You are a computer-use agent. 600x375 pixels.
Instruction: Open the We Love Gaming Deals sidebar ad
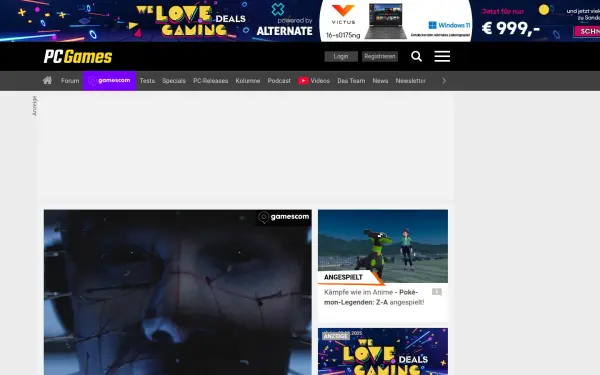click(383, 351)
